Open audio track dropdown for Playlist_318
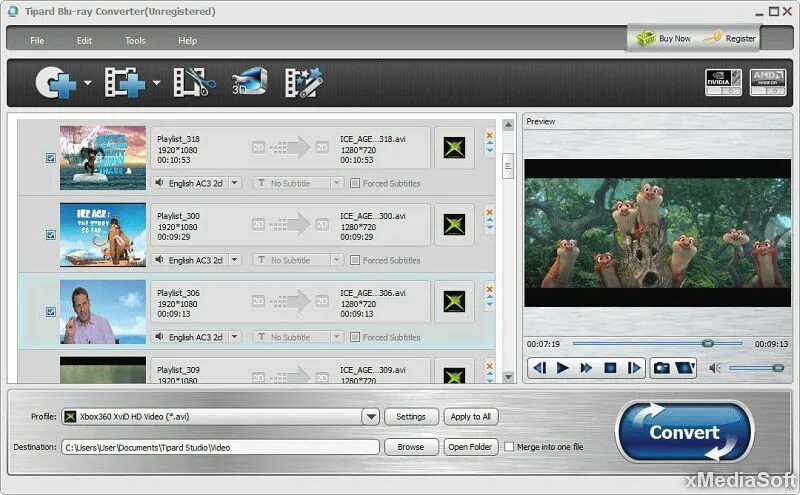The image size is (800, 495). pyautogui.click(x=235, y=183)
